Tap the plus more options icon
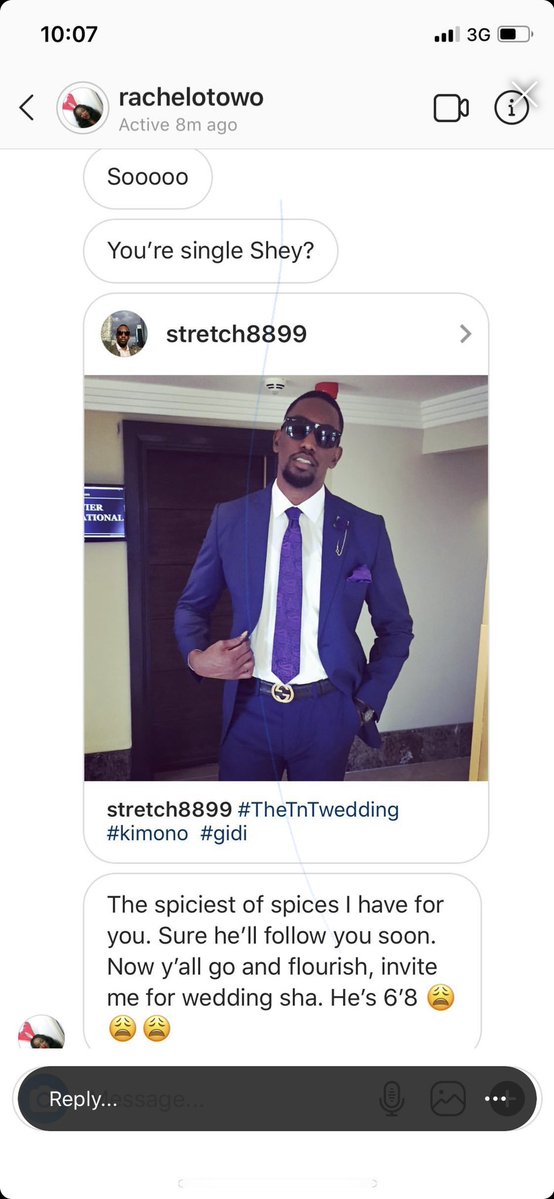 coord(503,1099)
